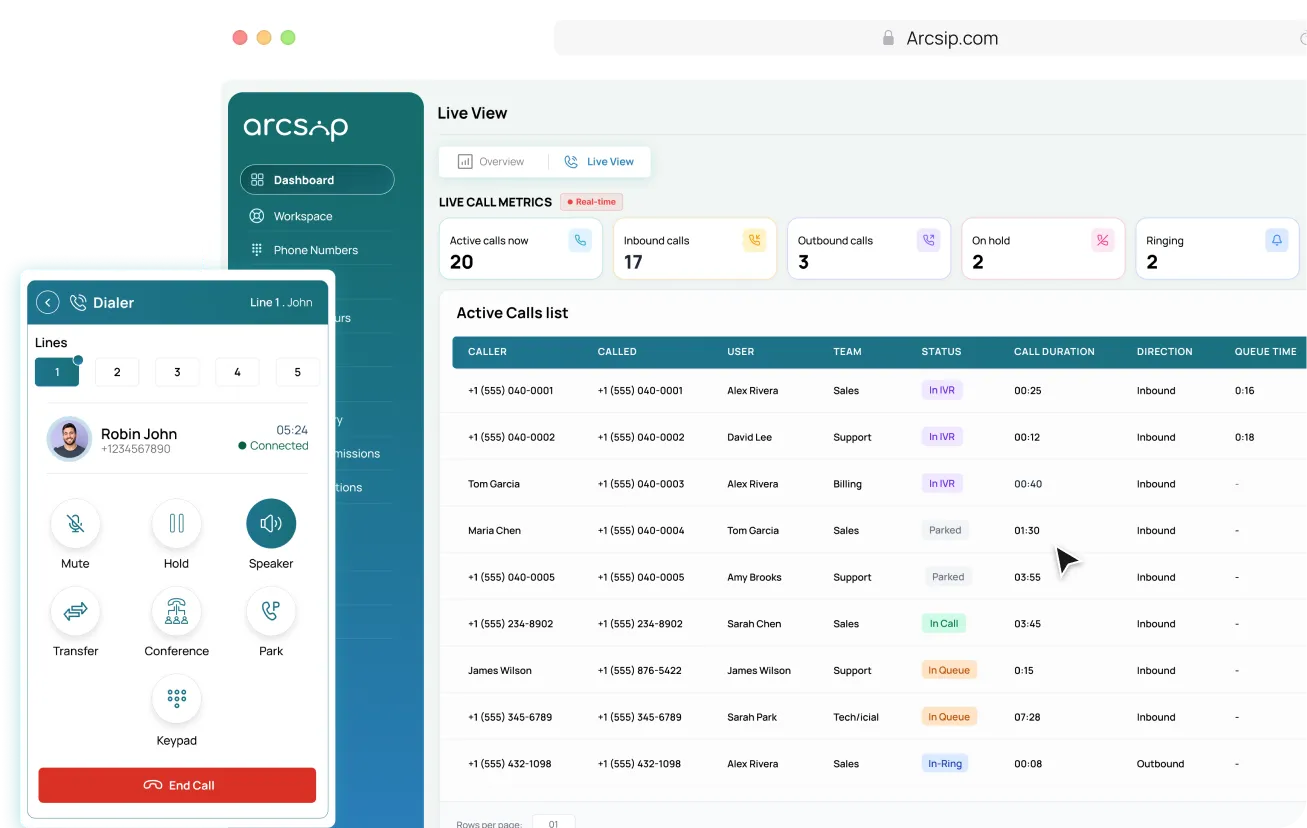Click the Ringing bell icon
This screenshot has width=1307, height=828.
pyautogui.click(x=1276, y=240)
